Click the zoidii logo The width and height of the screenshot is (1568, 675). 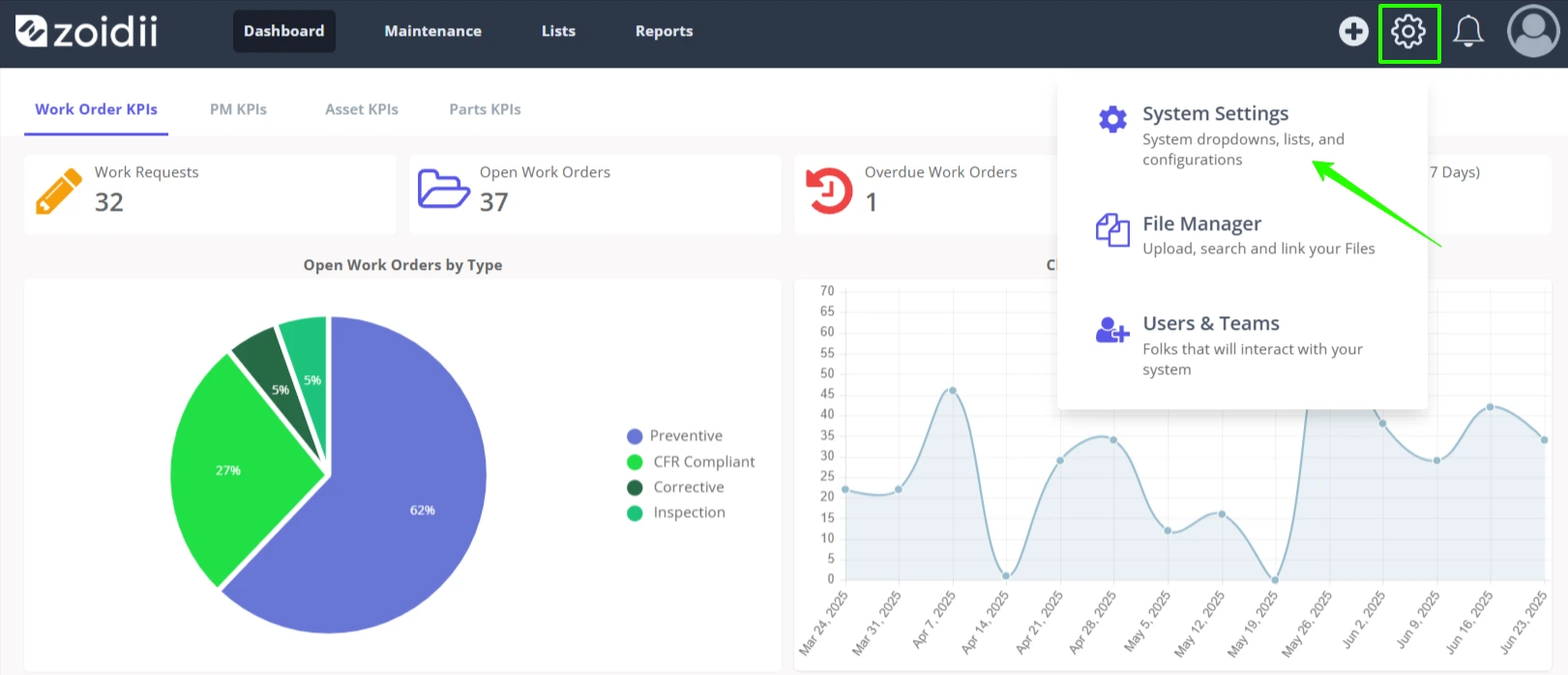coord(87,31)
